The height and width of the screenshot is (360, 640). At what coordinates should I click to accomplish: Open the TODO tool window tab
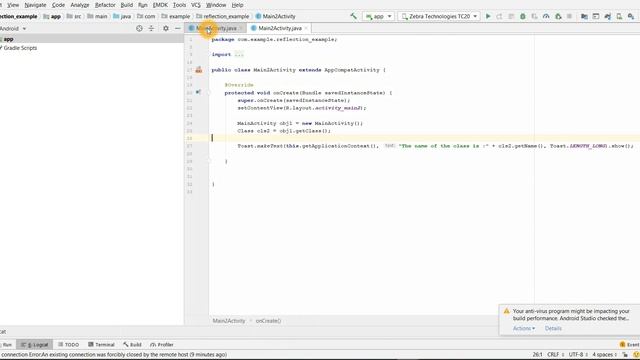(x=69, y=344)
